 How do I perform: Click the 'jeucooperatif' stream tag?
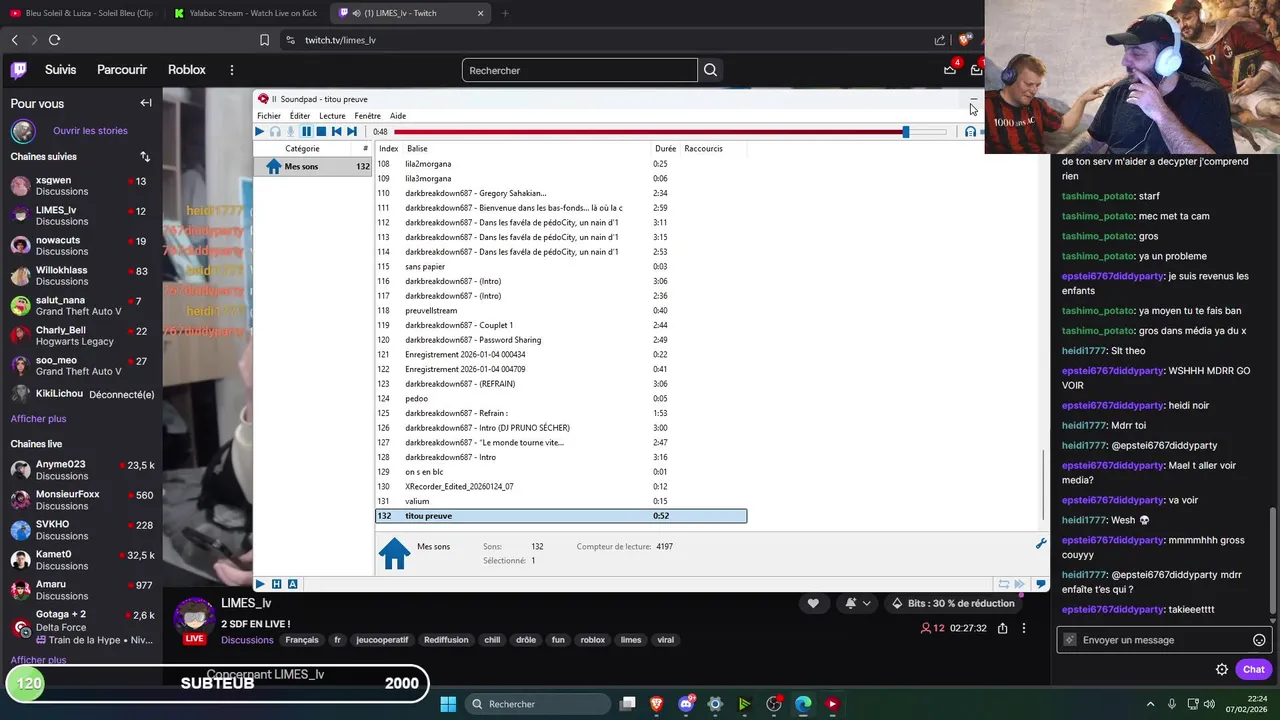pos(382,640)
